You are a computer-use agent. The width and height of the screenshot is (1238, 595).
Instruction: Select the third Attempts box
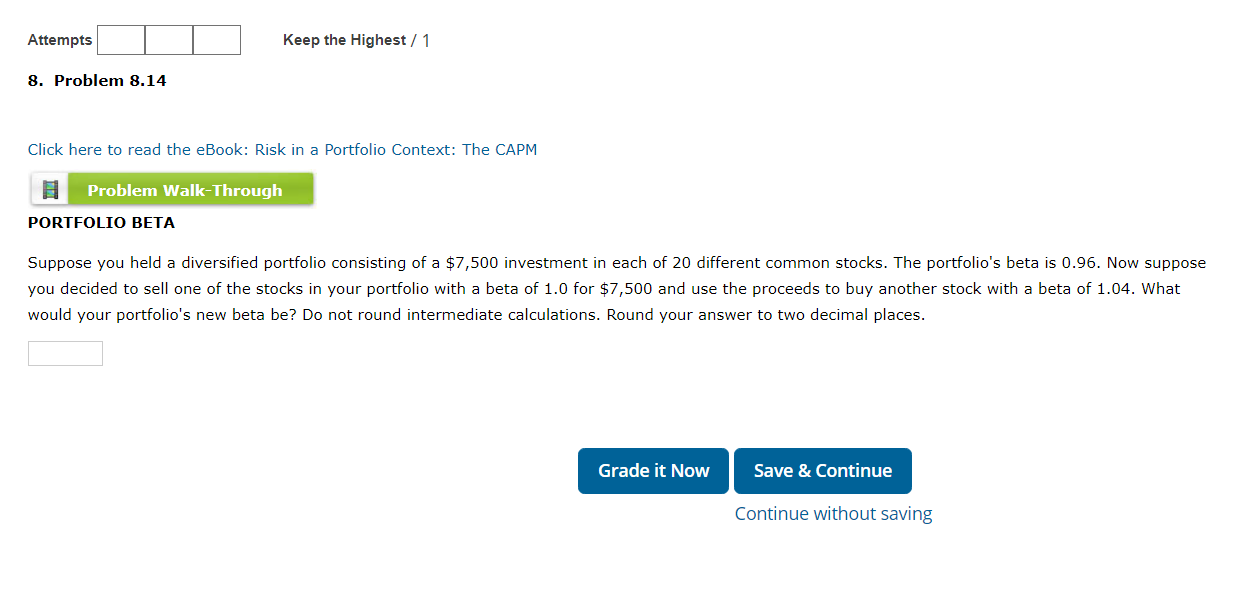coord(216,40)
